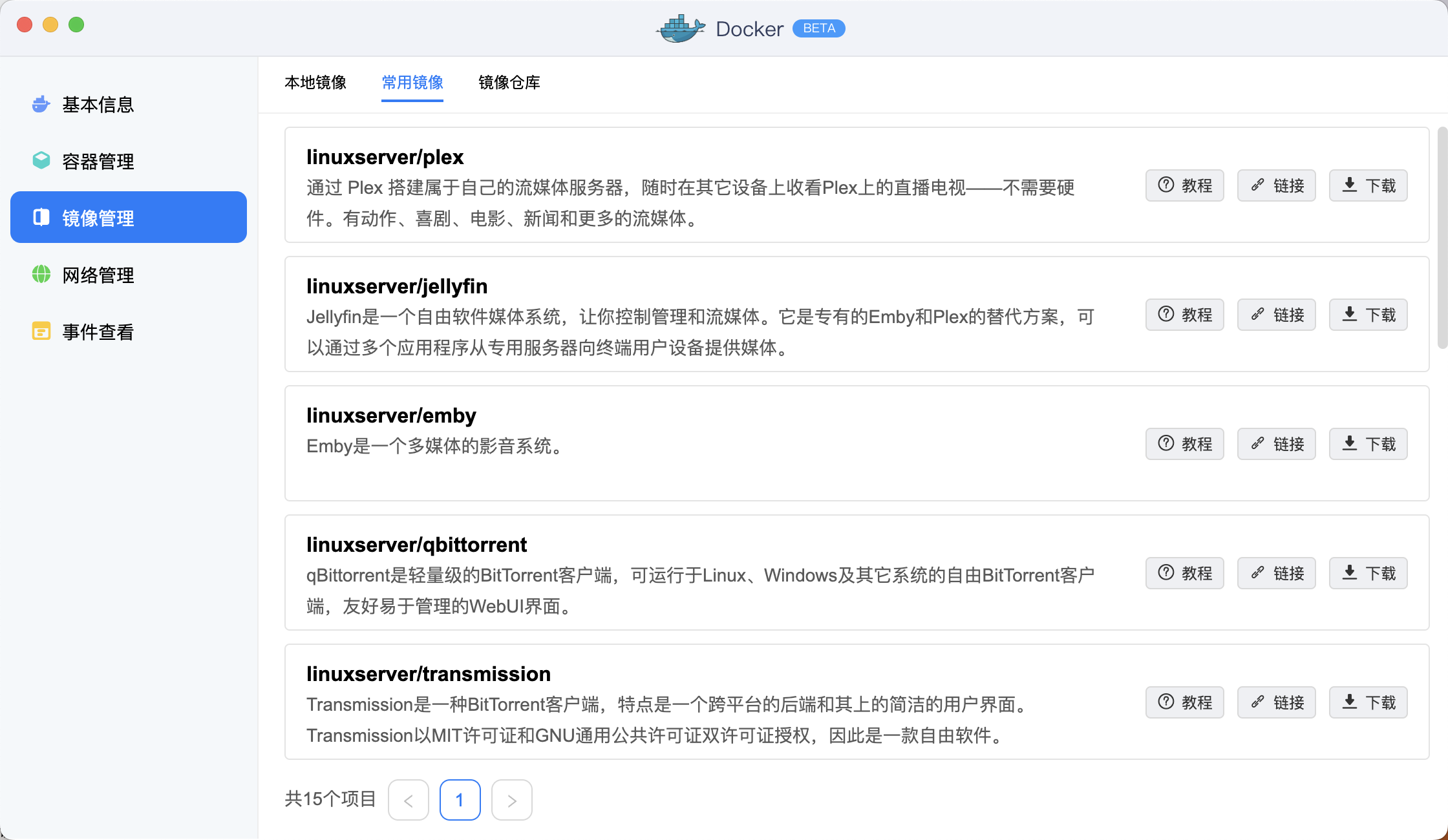
Task: Open 链接 for linuxserver/emby
Action: [1277, 444]
